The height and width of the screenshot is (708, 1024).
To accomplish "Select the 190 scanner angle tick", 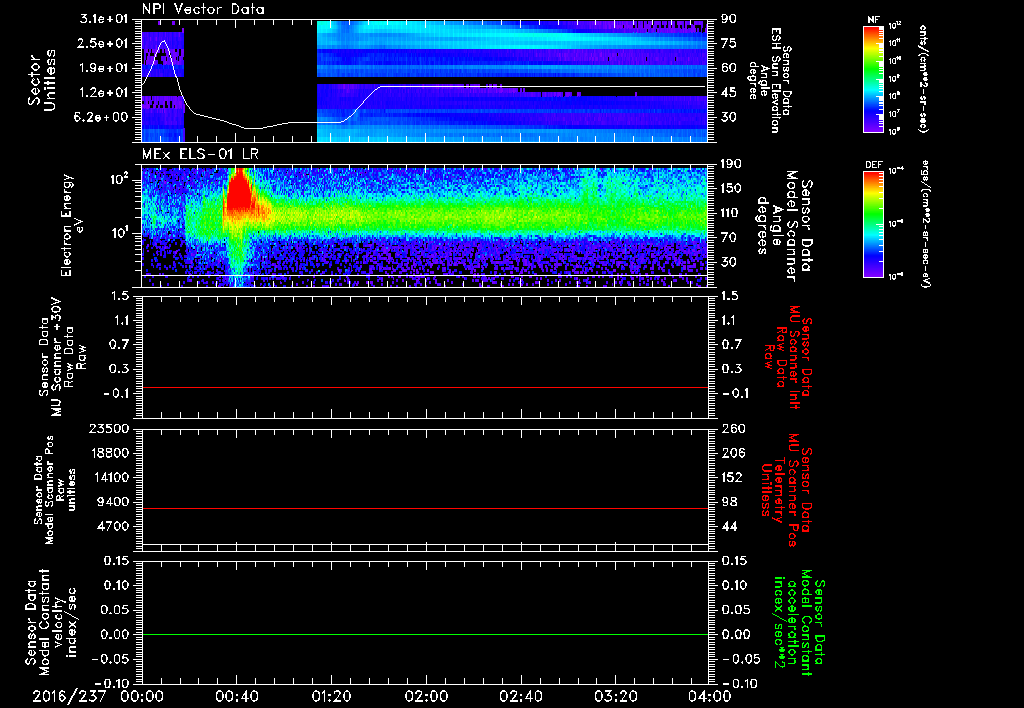I will pyautogui.click(x=731, y=164).
